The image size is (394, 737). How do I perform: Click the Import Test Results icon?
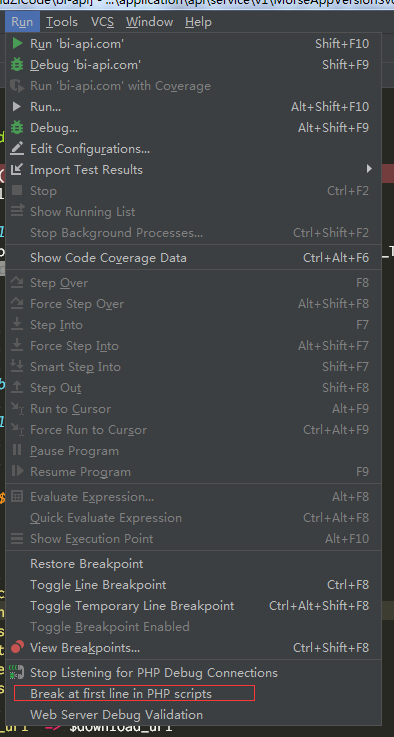click(x=17, y=170)
